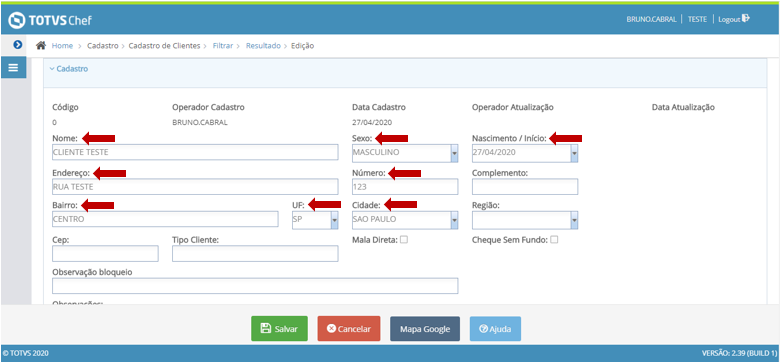
Task: Click the Operador Cadastro value BRUNO.CABRAL
Action: point(200,122)
